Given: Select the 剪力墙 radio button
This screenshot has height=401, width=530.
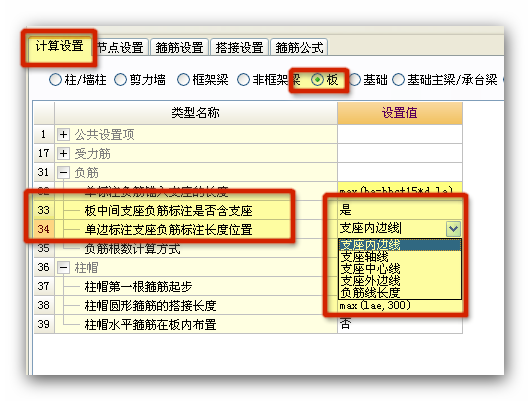Looking at the screenshot, I should point(120,80).
